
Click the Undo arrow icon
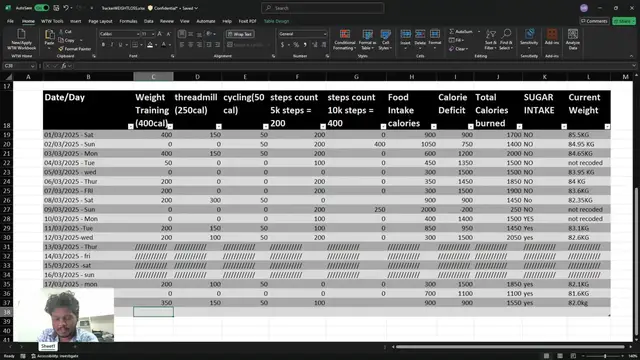pyautogui.click(x=66, y=8)
